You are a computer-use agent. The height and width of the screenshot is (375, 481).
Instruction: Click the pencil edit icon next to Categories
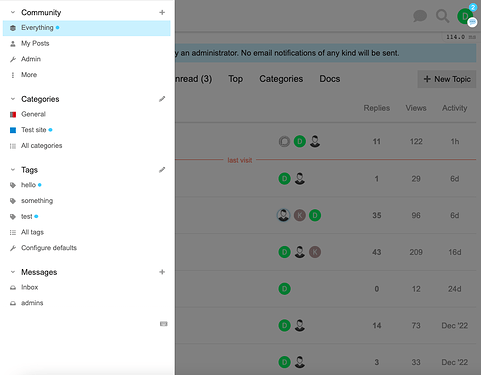(x=162, y=99)
